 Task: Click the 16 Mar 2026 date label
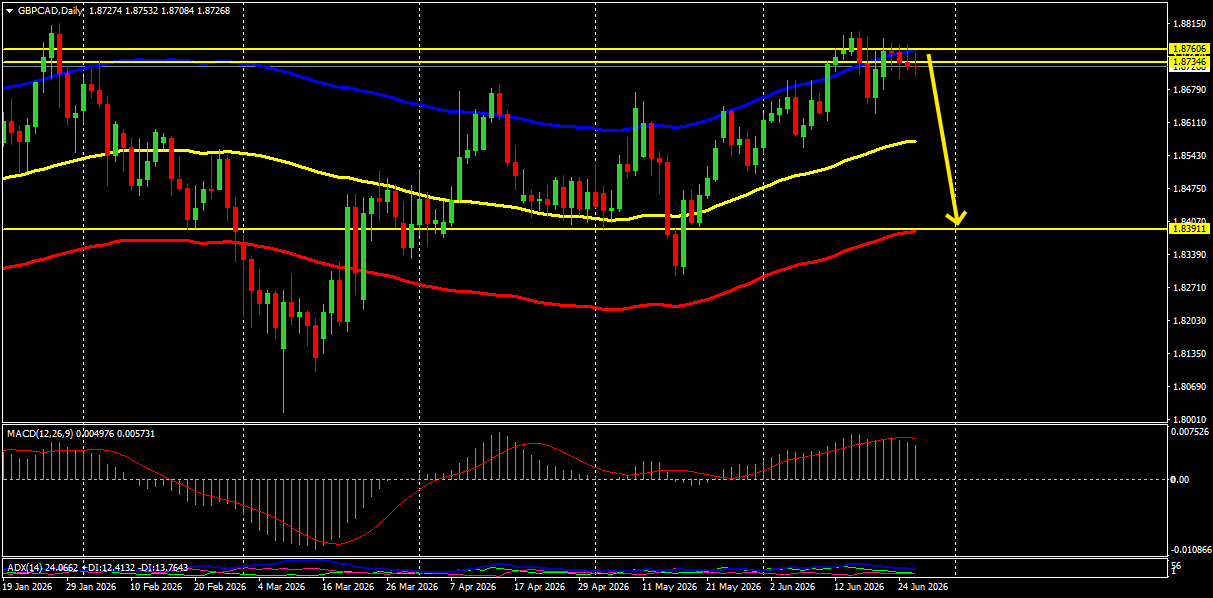tap(347, 588)
